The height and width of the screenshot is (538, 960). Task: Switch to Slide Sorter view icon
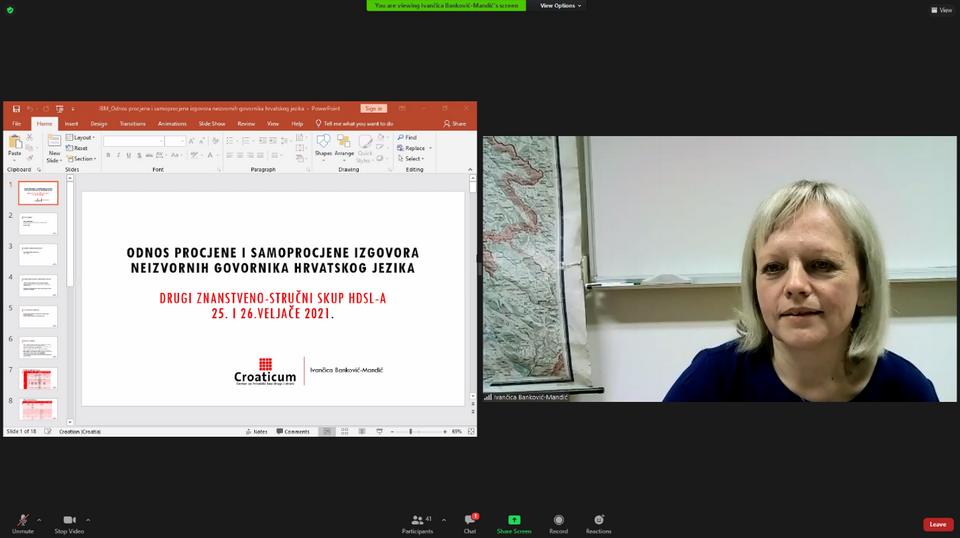tap(345, 432)
